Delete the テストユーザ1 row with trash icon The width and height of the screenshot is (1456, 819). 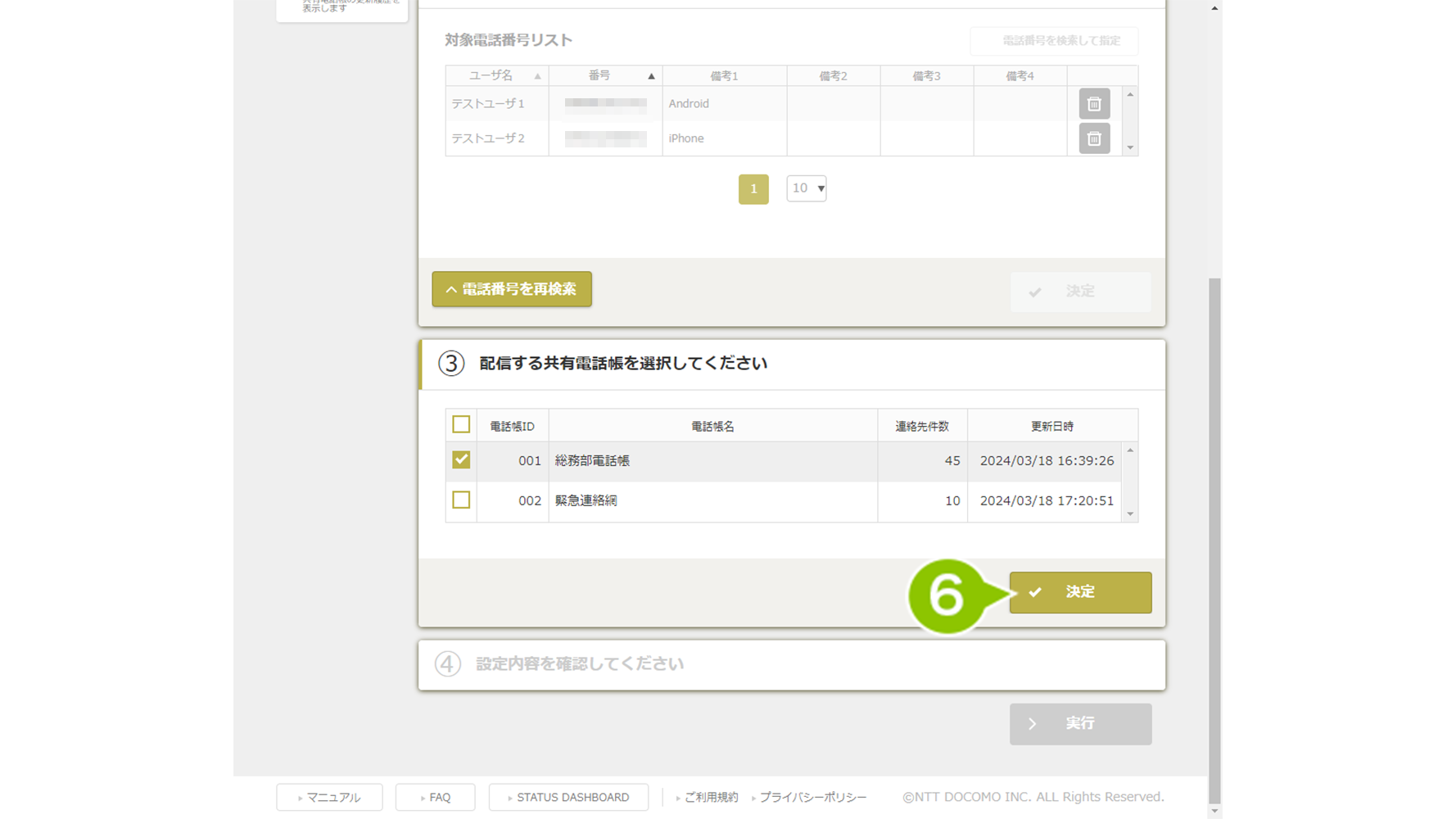1093,104
